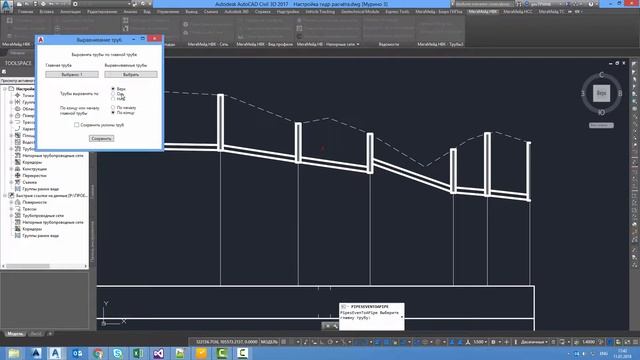Viewport: 640px width, 360px height.
Task: Click 'Выбрать' under aligned pipes
Action: (x=131, y=75)
